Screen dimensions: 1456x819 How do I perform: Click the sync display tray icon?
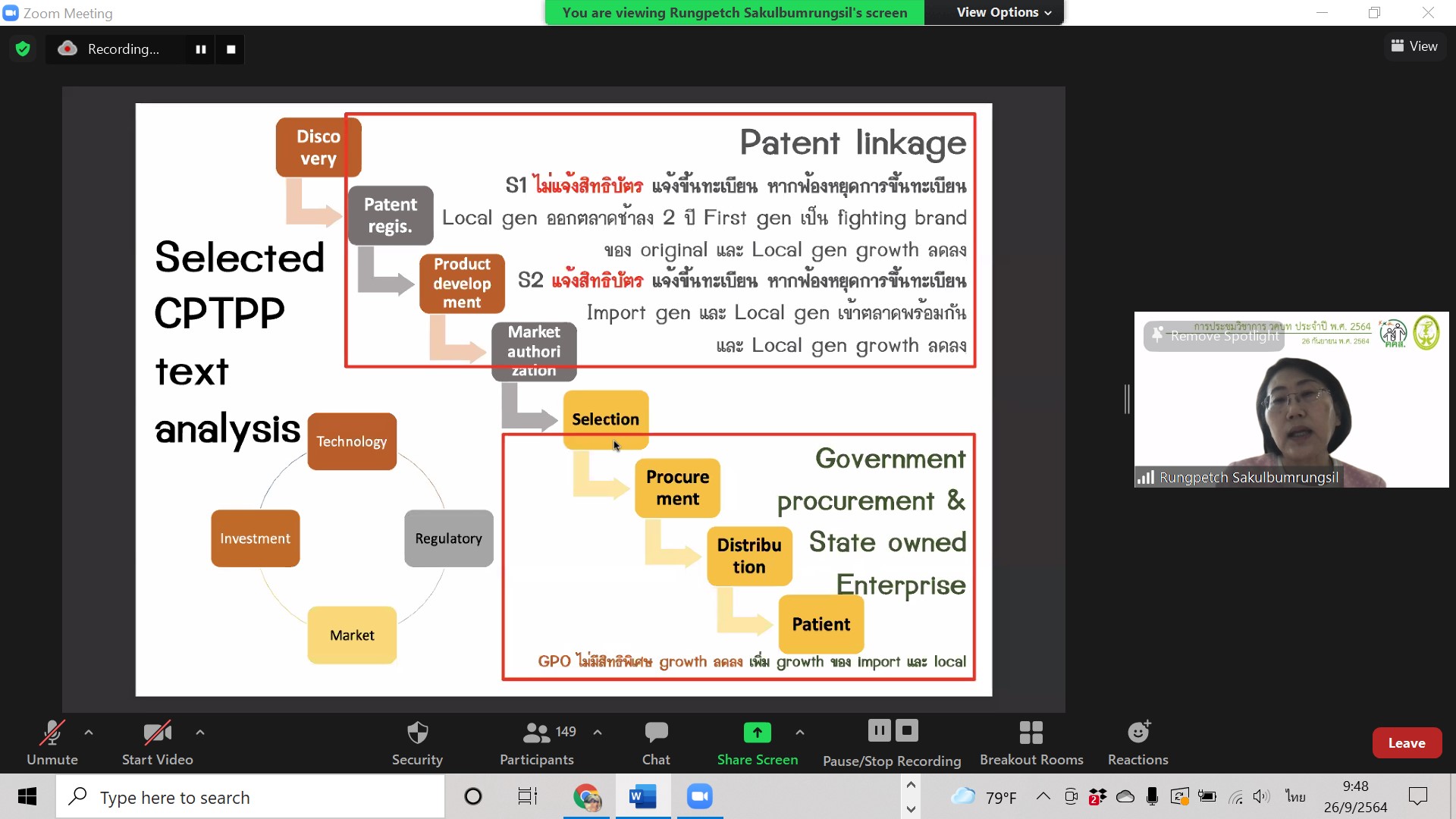point(1179,796)
